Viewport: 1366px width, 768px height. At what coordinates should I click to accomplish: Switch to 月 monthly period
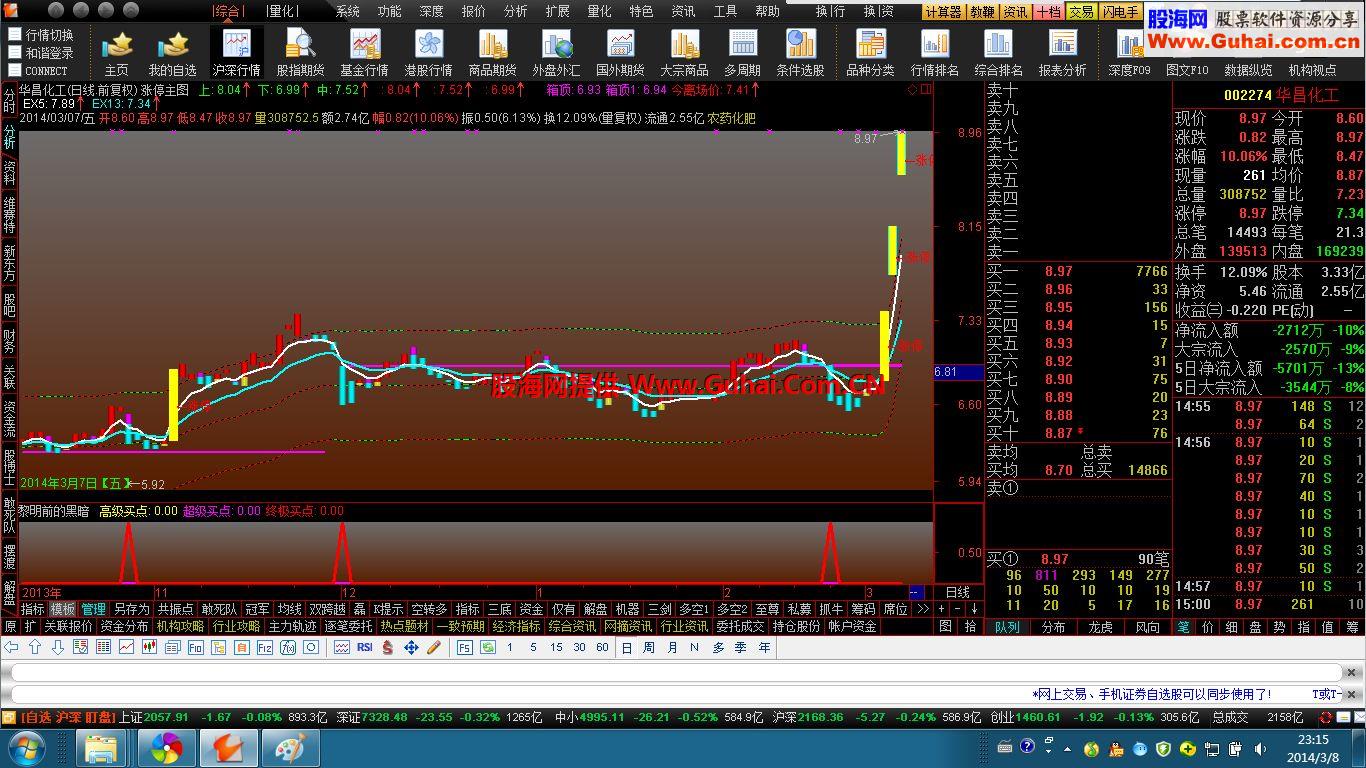[x=672, y=648]
